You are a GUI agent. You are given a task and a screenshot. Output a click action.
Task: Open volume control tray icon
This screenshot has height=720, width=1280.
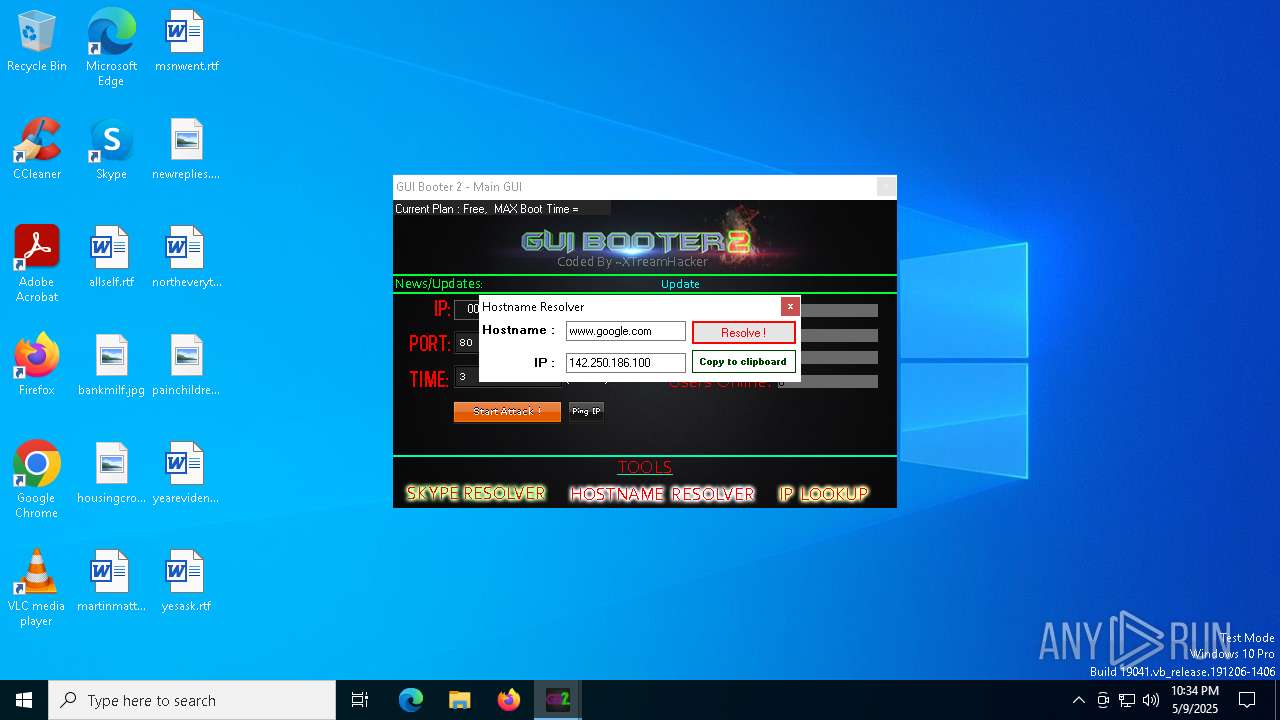point(1151,700)
